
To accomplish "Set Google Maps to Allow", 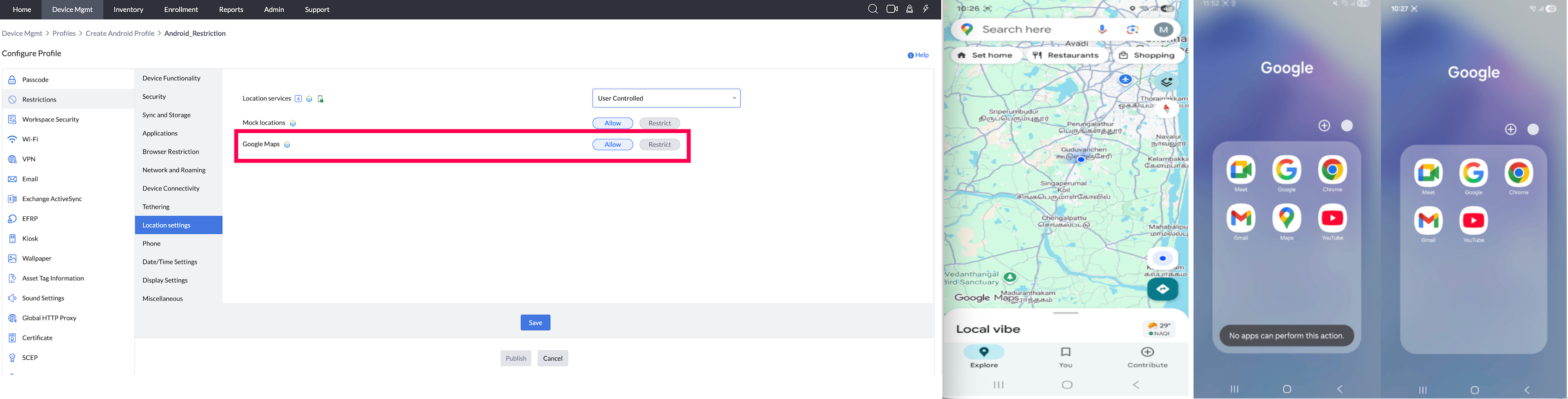I will 612,145.
